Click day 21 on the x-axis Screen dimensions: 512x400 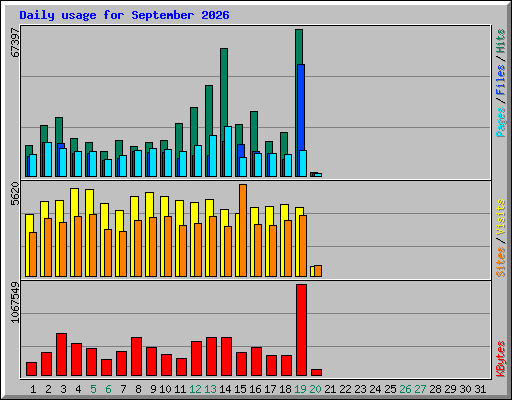coord(330,389)
